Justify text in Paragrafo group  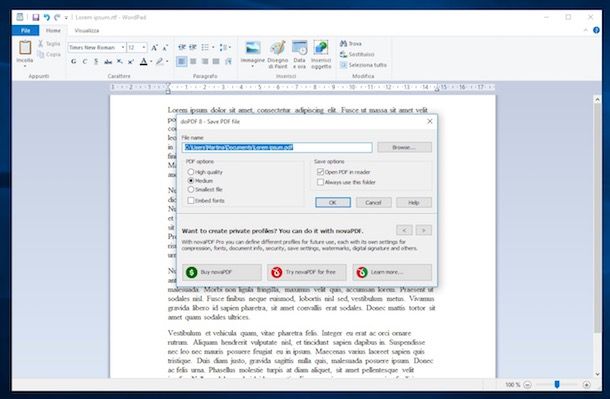[x=216, y=61]
